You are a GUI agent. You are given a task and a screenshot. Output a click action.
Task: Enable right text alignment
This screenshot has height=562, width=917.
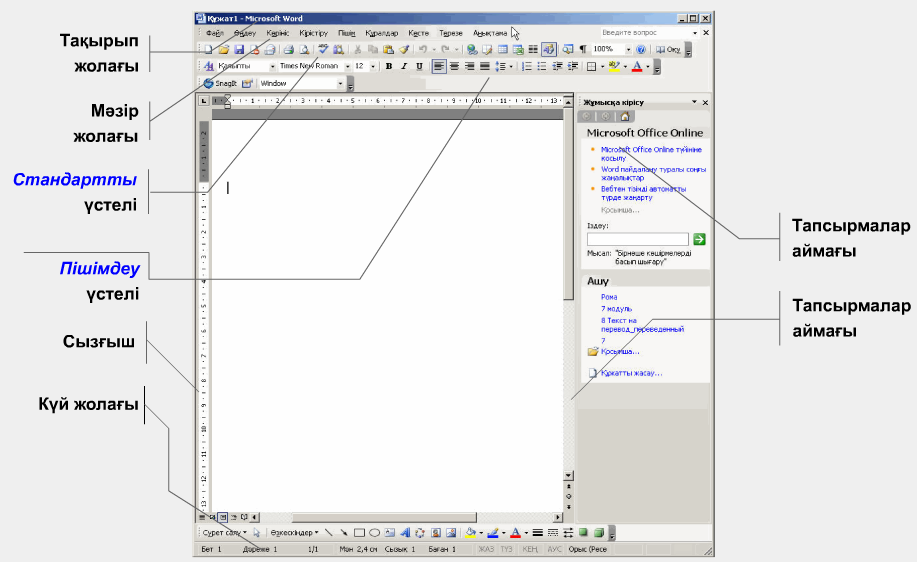(470, 66)
